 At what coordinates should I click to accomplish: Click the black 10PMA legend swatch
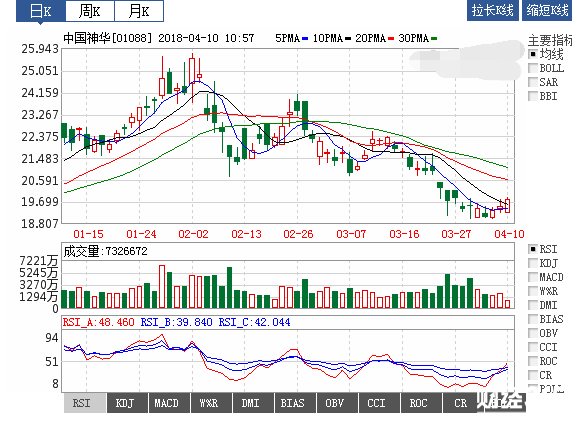[x=348, y=39]
